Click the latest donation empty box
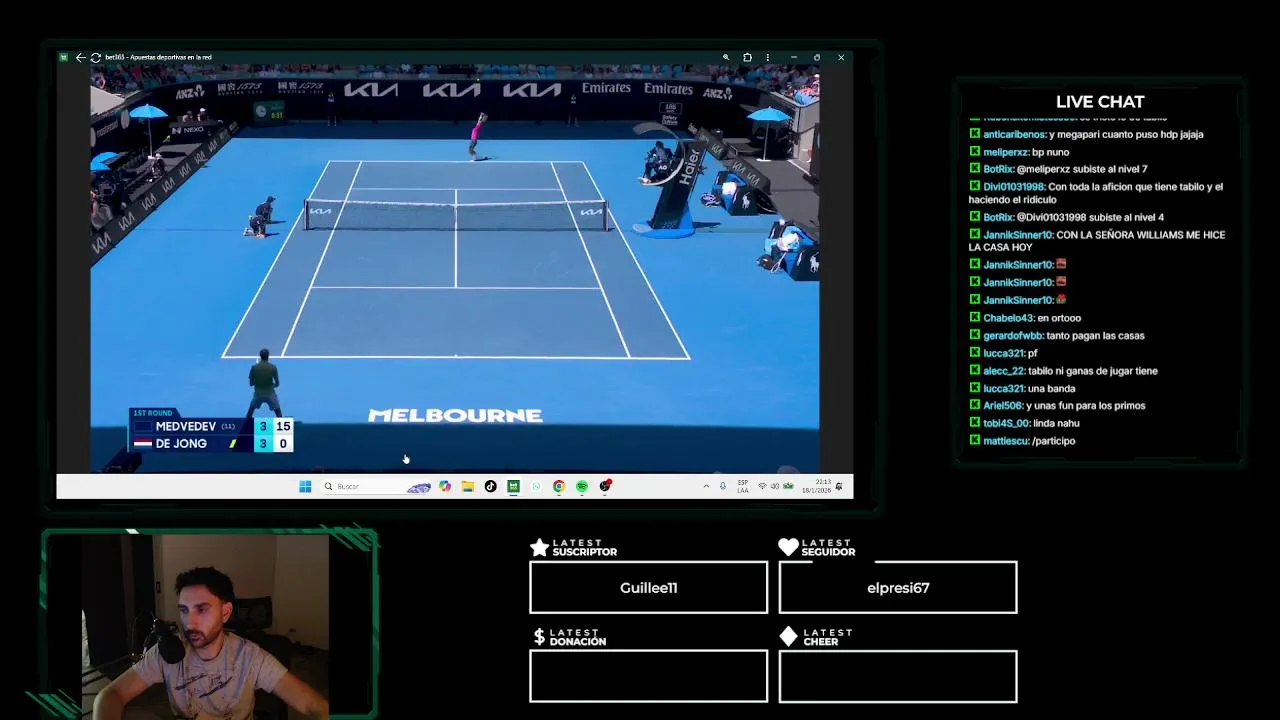 648,676
